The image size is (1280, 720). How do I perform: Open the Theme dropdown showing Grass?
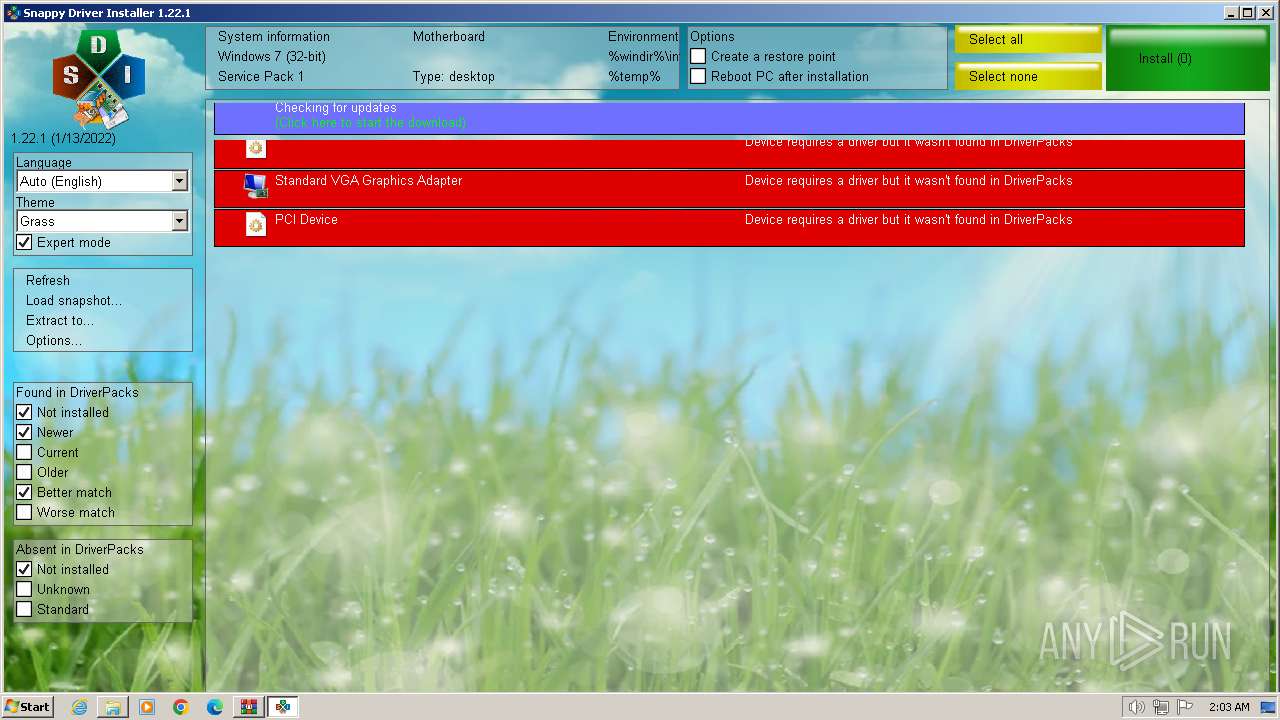(102, 221)
